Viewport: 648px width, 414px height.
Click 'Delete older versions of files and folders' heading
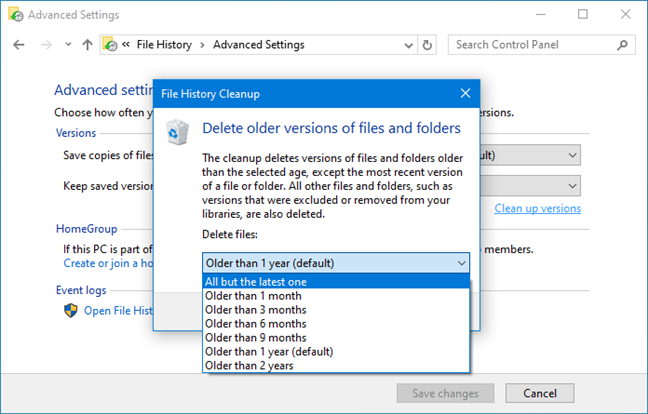point(331,128)
